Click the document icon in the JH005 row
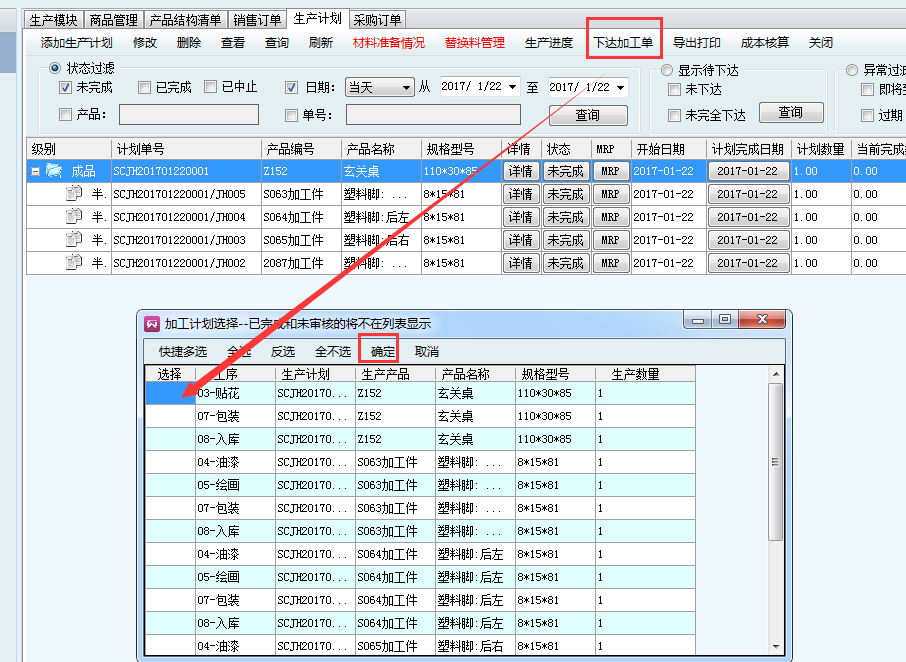 [73, 194]
